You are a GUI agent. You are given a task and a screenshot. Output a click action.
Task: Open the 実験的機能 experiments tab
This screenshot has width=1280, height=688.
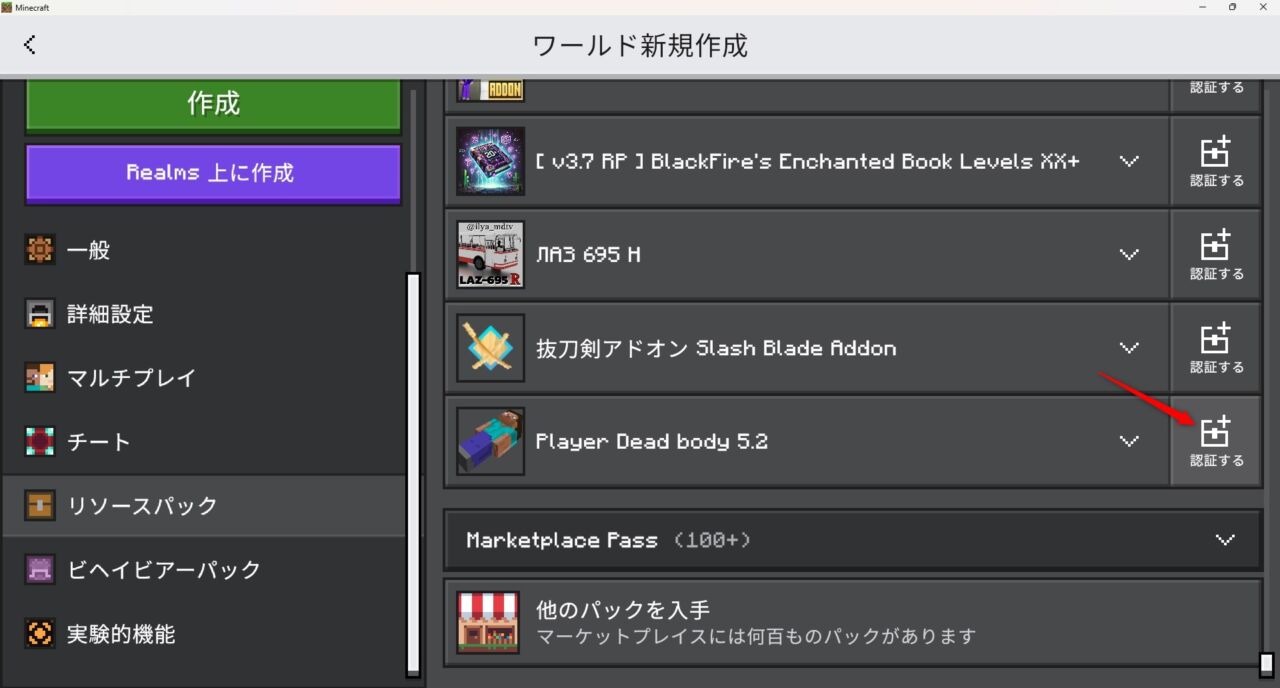pos(204,634)
